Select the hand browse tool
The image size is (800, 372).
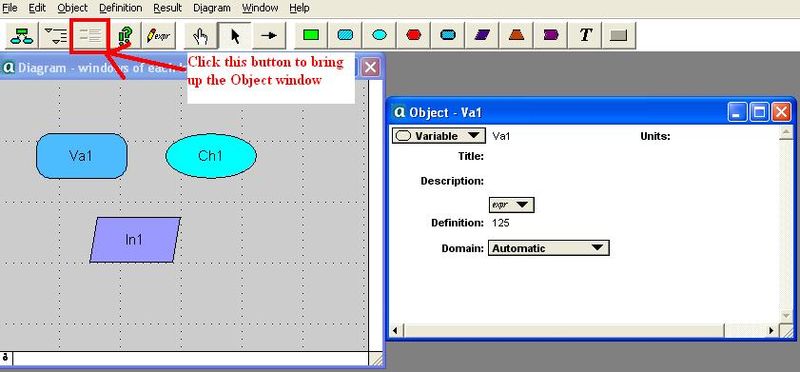[x=200, y=35]
